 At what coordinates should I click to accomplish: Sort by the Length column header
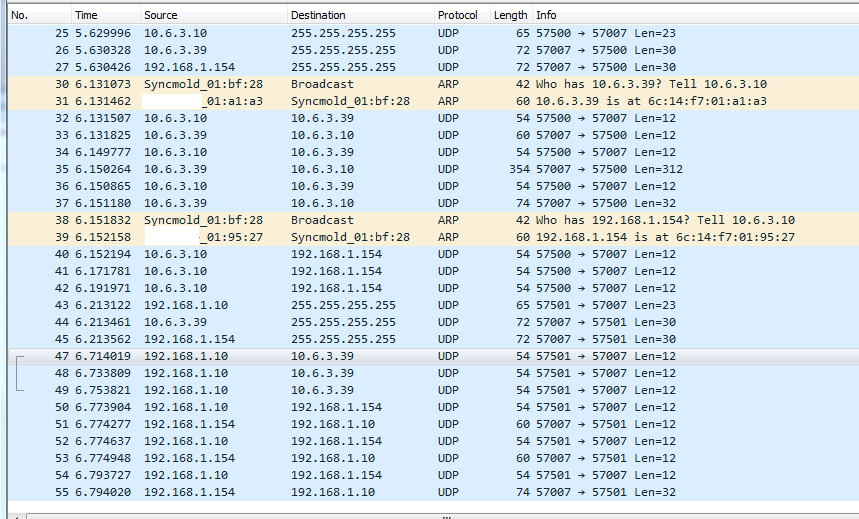click(511, 15)
